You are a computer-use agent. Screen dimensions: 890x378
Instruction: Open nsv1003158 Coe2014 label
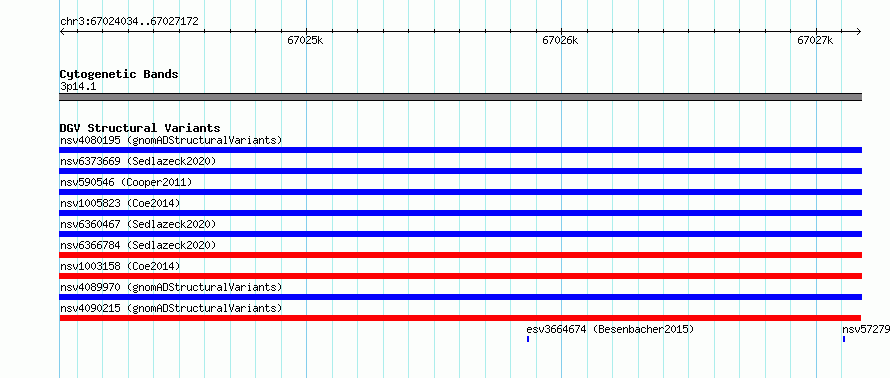pyautogui.click(x=120, y=266)
